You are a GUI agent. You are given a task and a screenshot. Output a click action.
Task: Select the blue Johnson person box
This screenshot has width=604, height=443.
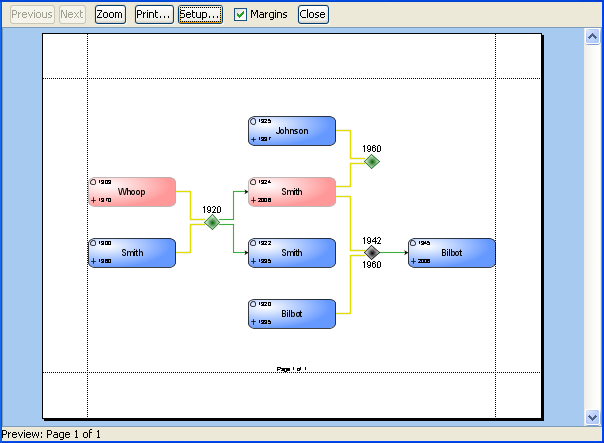tap(292, 131)
